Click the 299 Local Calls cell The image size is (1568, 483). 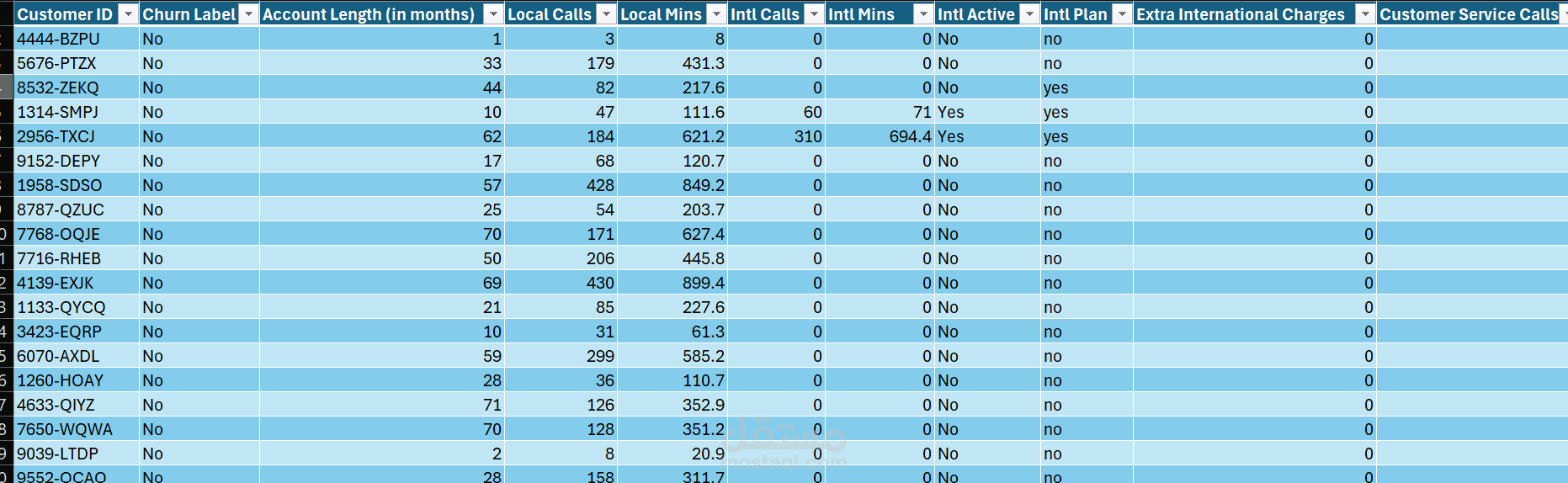(x=561, y=356)
